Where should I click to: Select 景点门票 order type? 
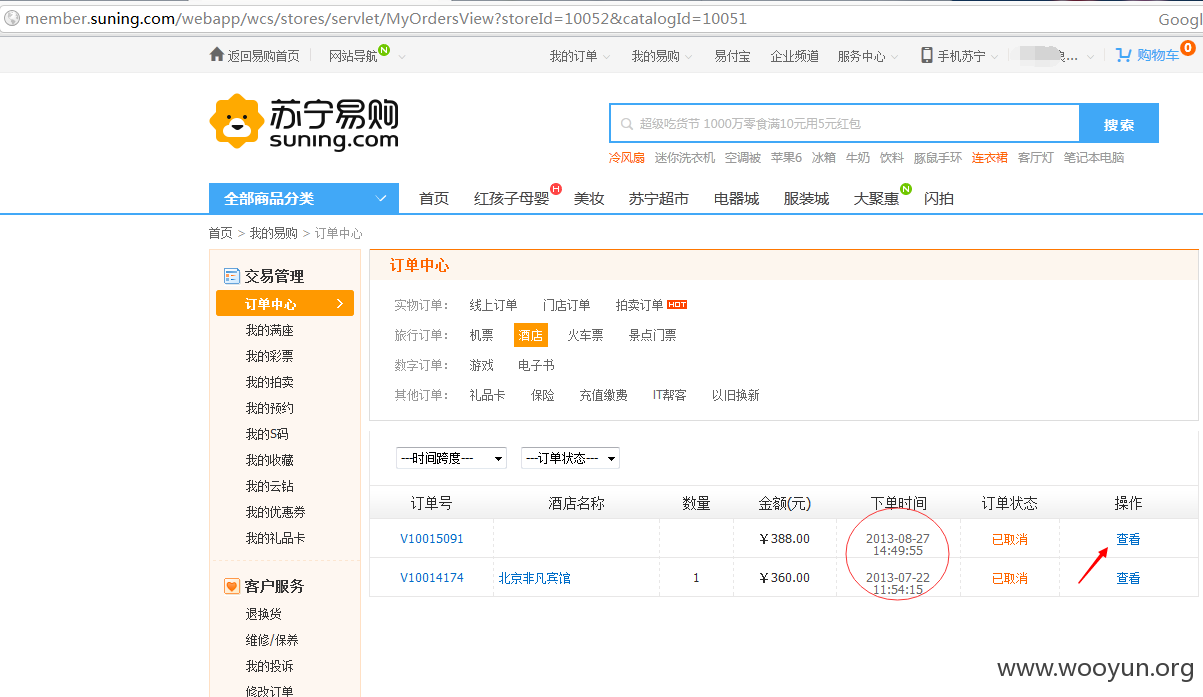point(653,335)
